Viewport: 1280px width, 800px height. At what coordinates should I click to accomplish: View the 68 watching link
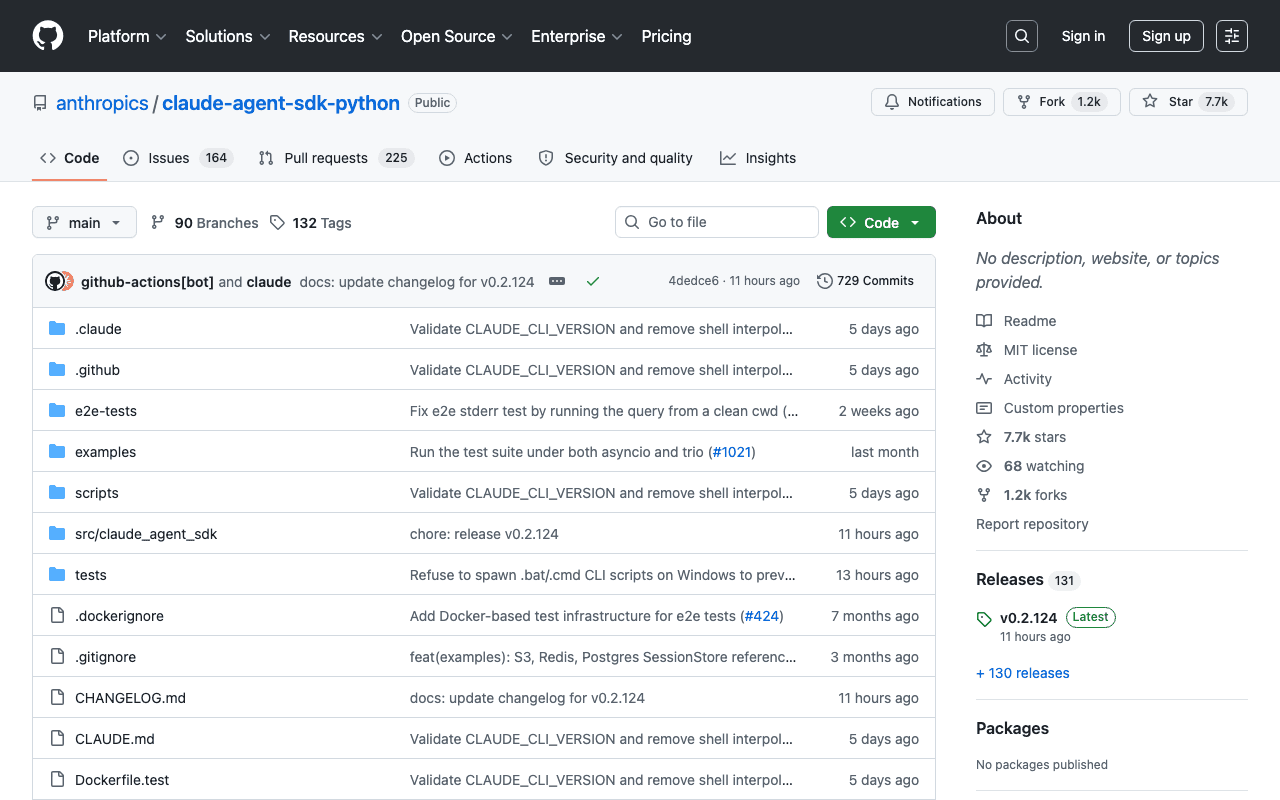[1030, 466]
